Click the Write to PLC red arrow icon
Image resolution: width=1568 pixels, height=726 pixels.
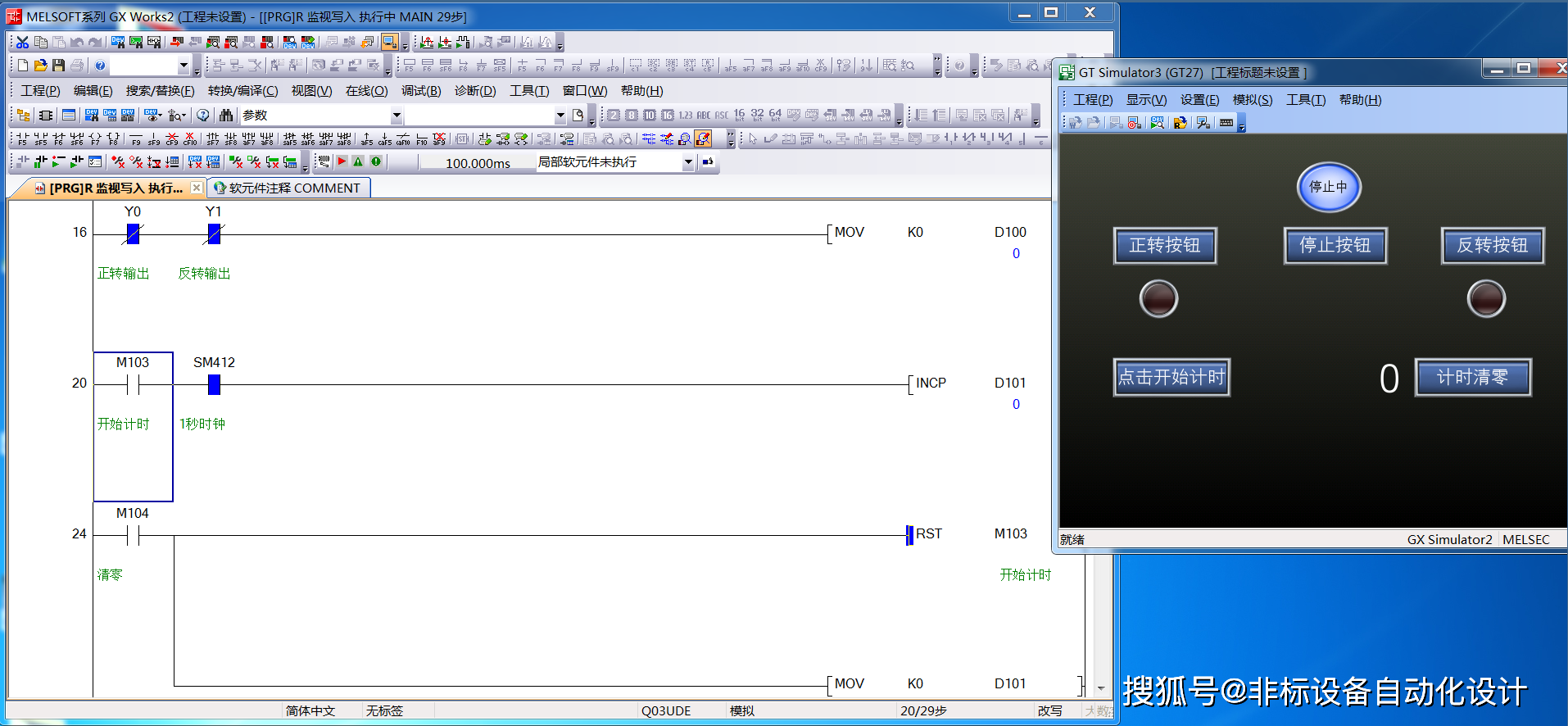point(176,42)
